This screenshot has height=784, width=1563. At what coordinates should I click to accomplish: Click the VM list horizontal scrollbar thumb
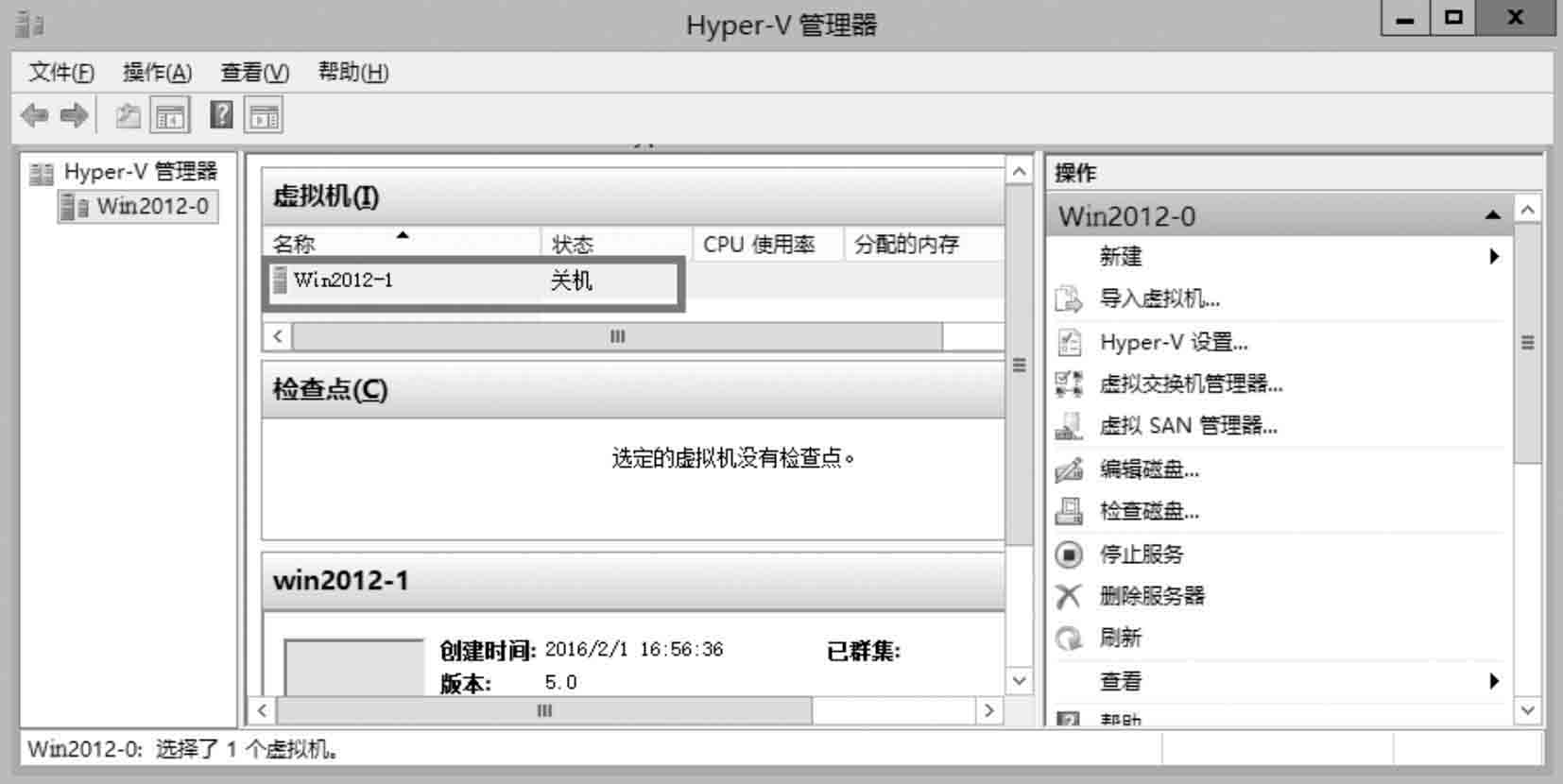pyautogui.click(x=617, y=336)
